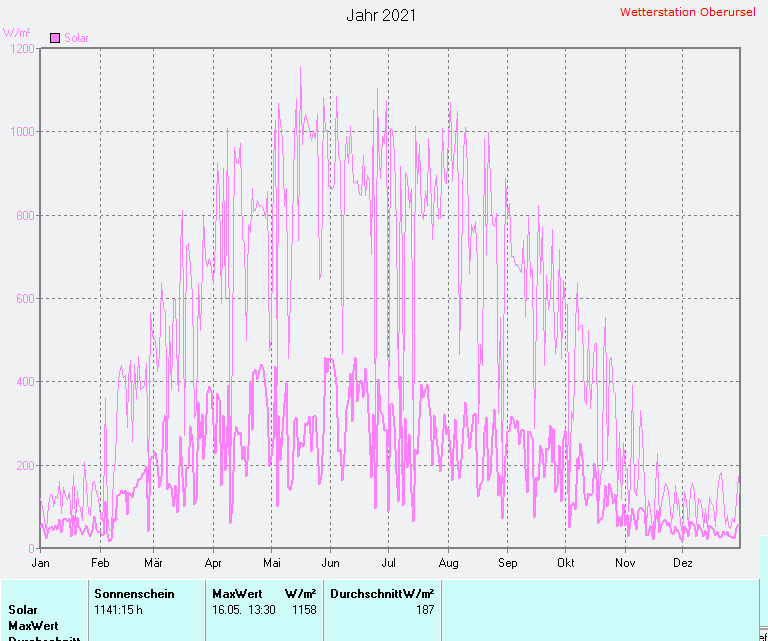Select the '16.05. 13:30' max timestamp
Image resolution: width=768 pixels, height=641 pixels.
(x=243, y=610)
